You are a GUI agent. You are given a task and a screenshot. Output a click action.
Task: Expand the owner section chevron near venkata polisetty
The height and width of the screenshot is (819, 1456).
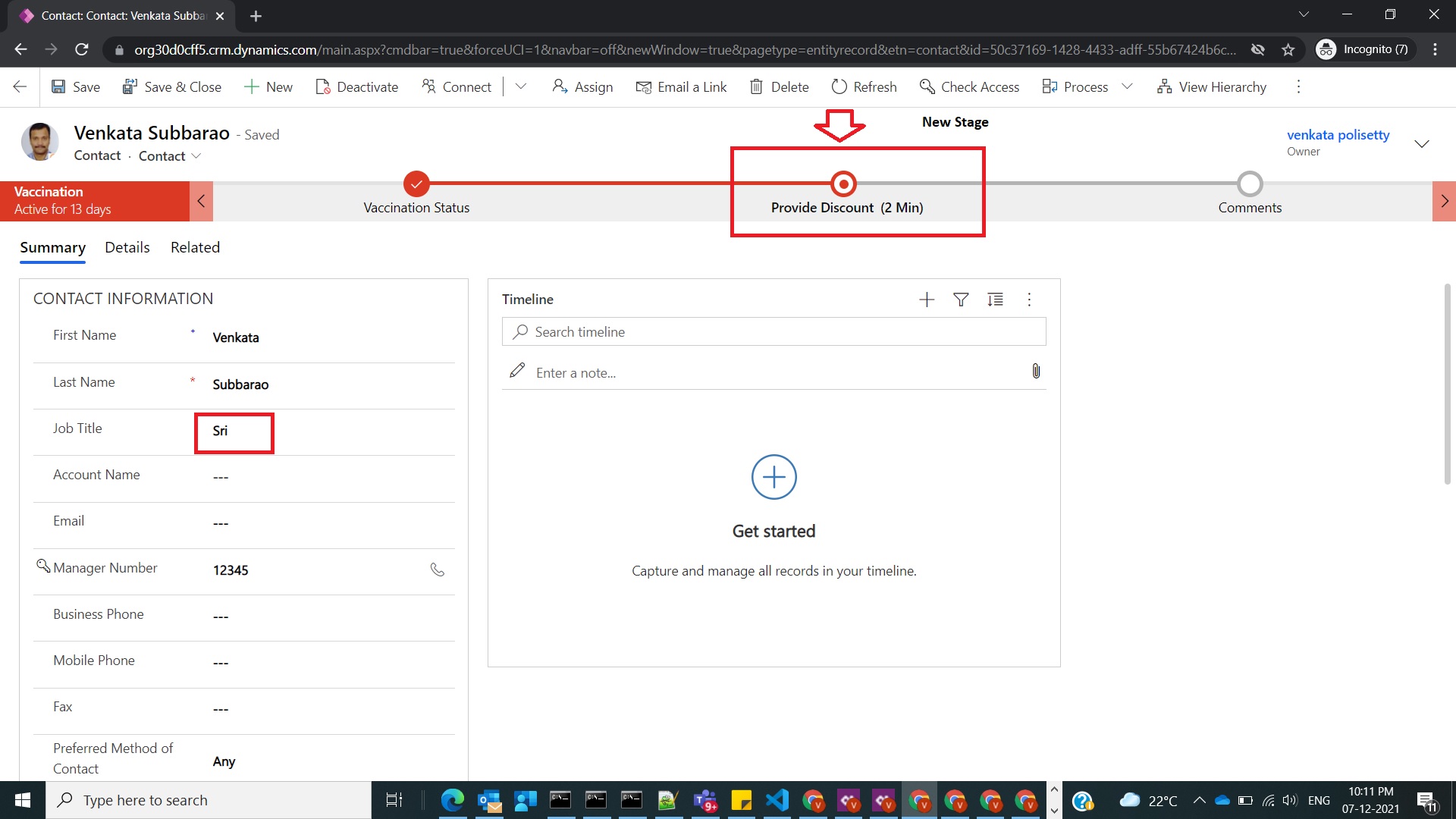tap(1421, 143)
